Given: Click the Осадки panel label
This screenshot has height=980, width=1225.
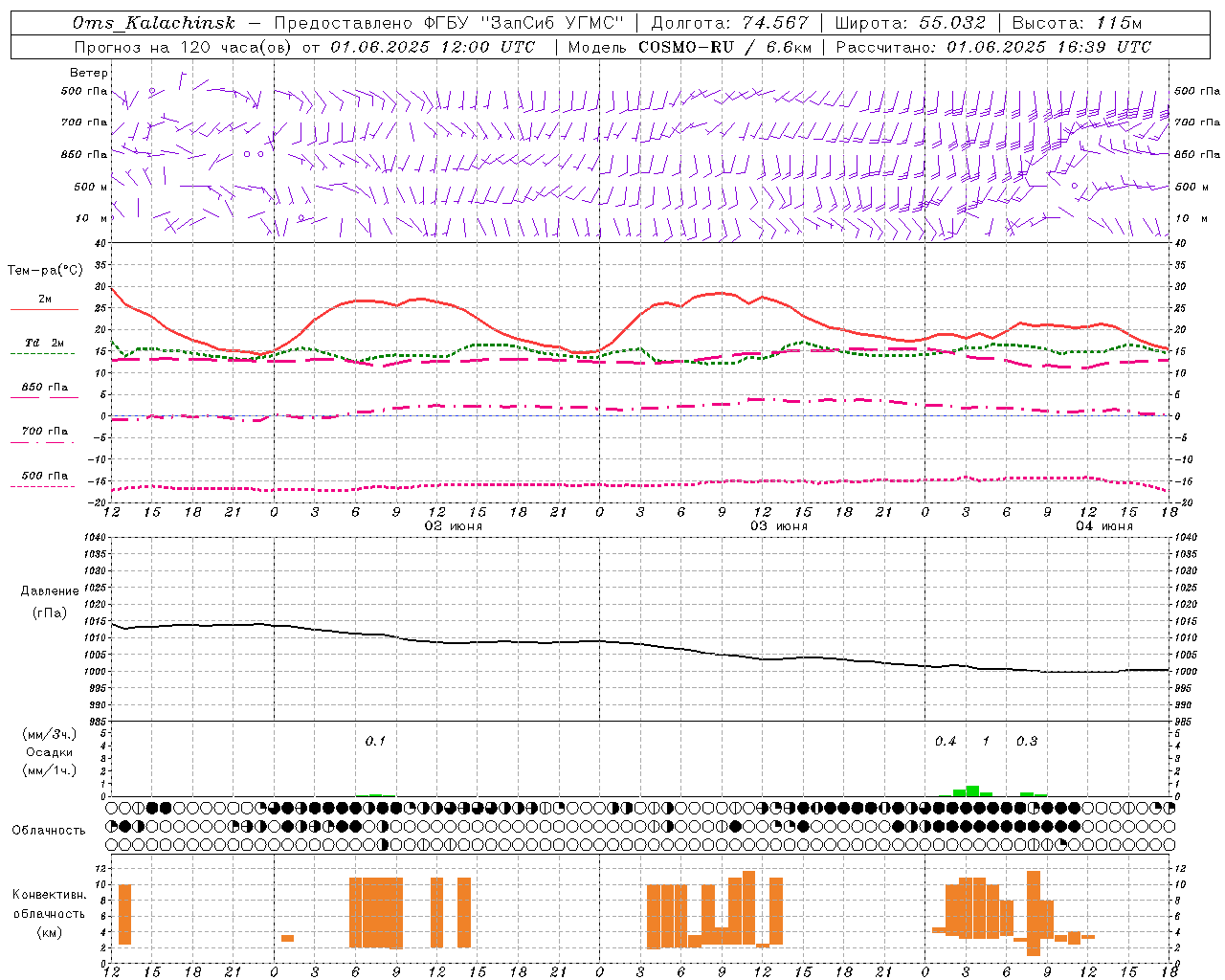Looking at the screenshot, I should coord(50,752).
